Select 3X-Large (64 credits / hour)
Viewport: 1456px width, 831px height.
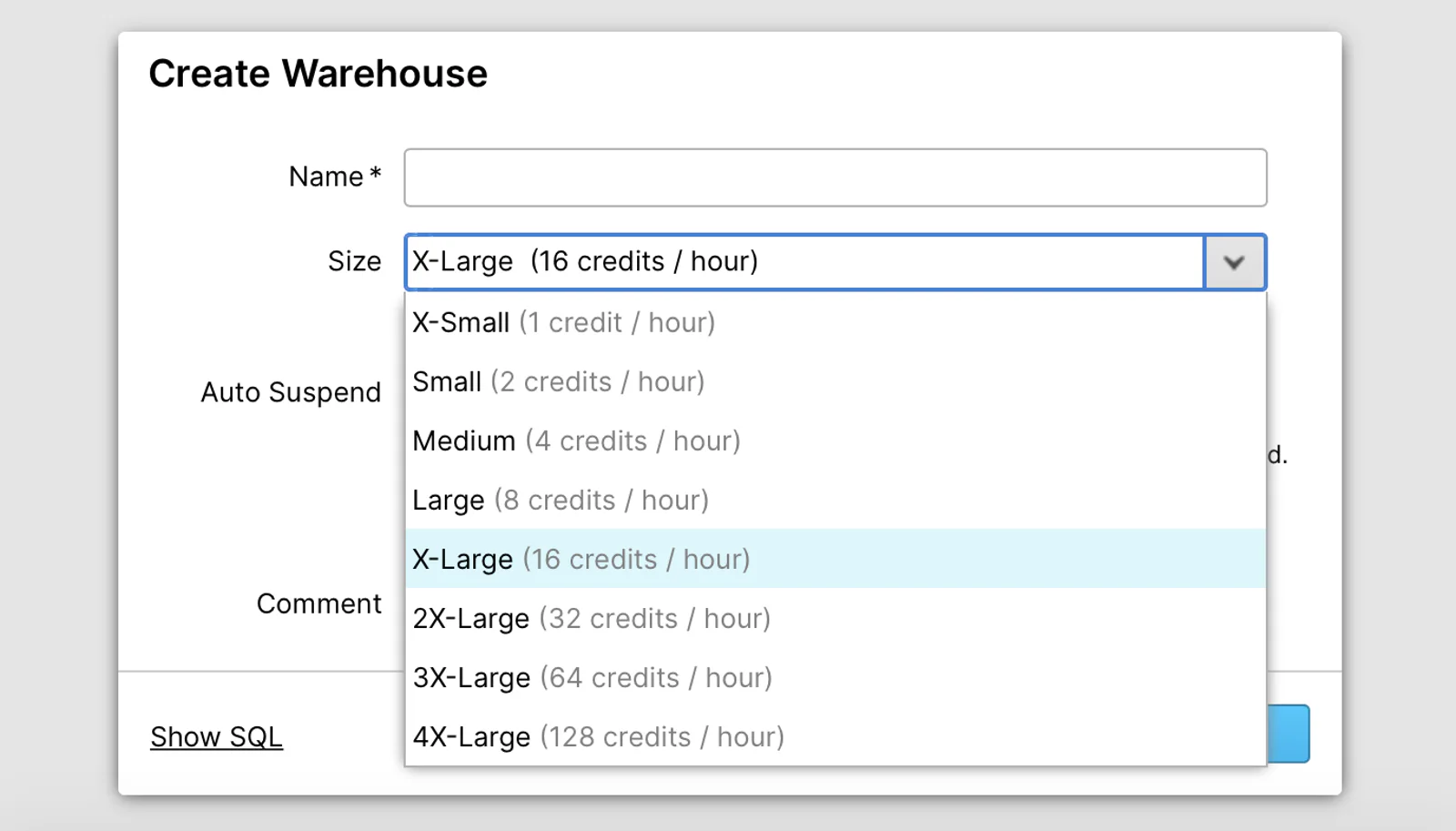pyautogui.click(x=835, y=677)
